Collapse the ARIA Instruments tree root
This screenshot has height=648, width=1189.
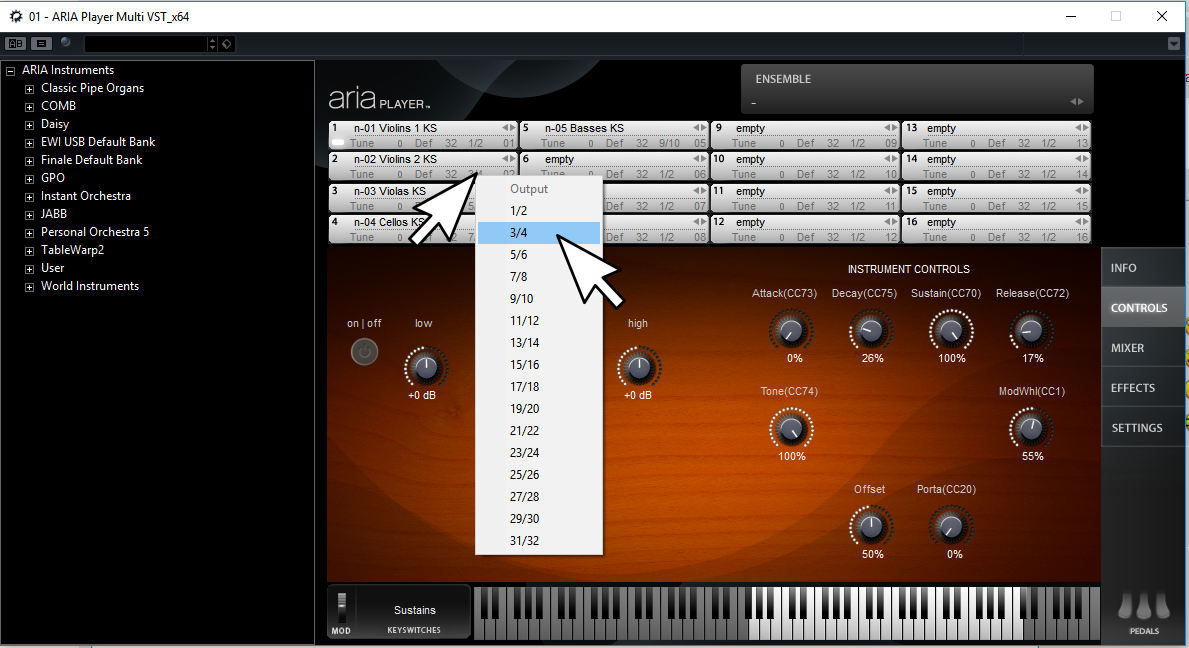(x=11, y=70)
